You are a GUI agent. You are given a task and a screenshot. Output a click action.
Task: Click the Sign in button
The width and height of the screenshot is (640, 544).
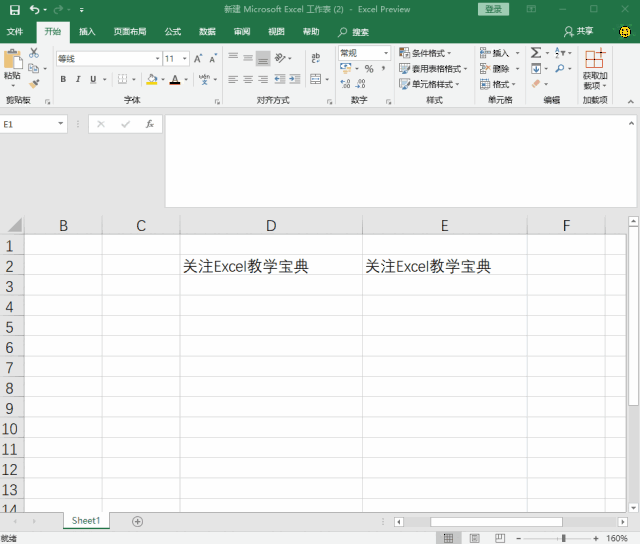click(493, 9)
